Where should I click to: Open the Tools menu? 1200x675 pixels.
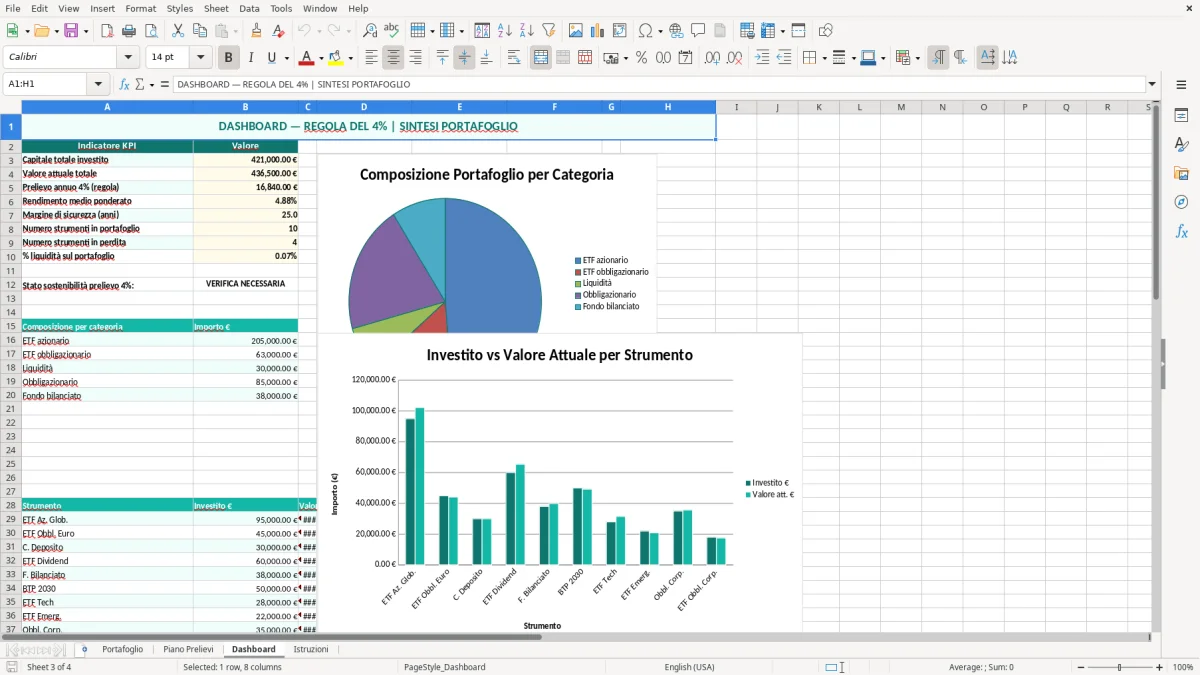(281, 8)
